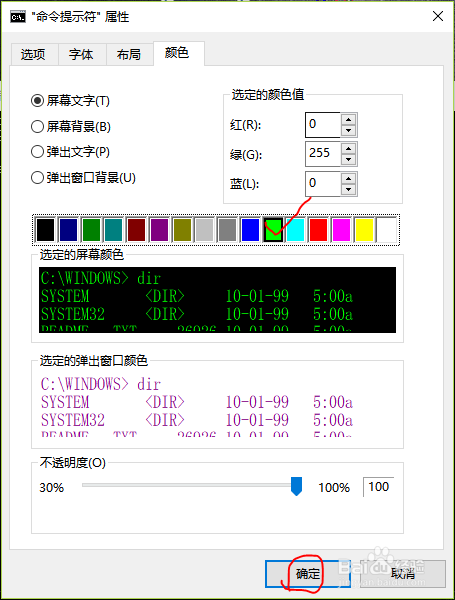Decrease green value with down arrow
455x600 pixels.
(x=348, y=160)
